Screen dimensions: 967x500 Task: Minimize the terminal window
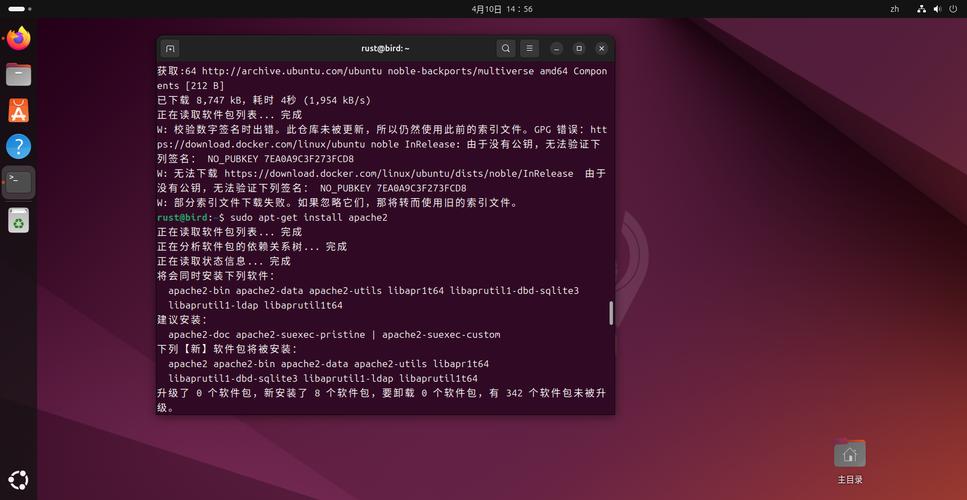tap(556, 48)
